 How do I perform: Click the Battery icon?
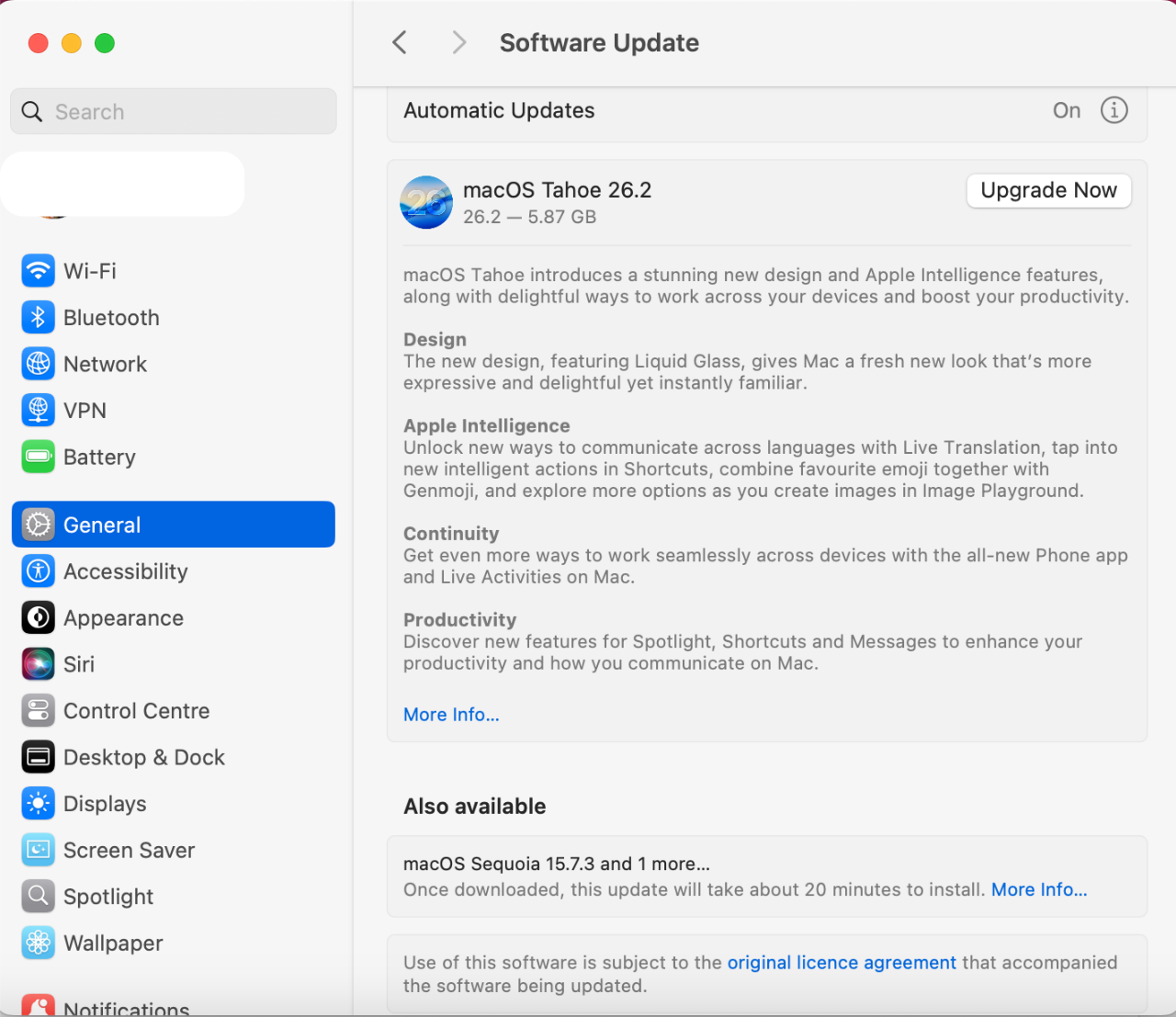(x=38, y=457)
